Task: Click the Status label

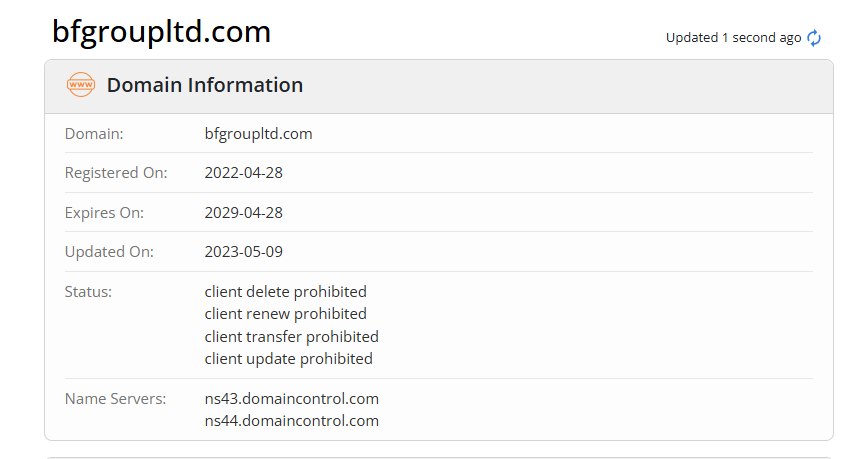Action: tap(88, 292)
